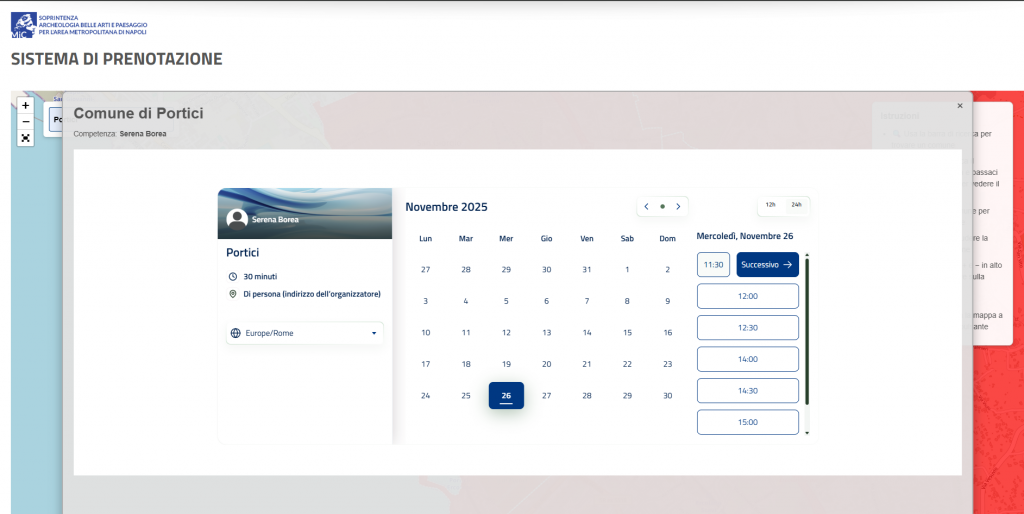Select November 27 on the calendar
Viewport: 1024px width, 514px height.
click(546, 396)
